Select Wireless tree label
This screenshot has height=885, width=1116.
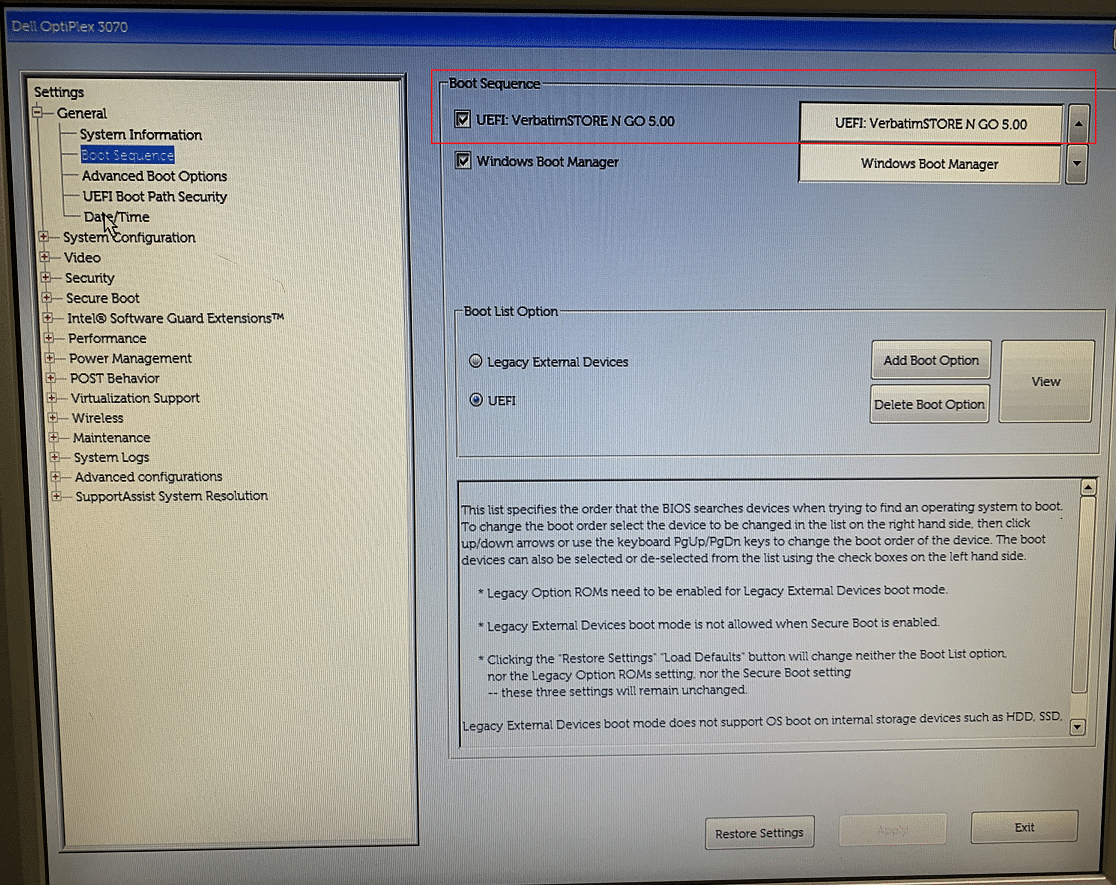pyautogui.click(x=98, y=418)
